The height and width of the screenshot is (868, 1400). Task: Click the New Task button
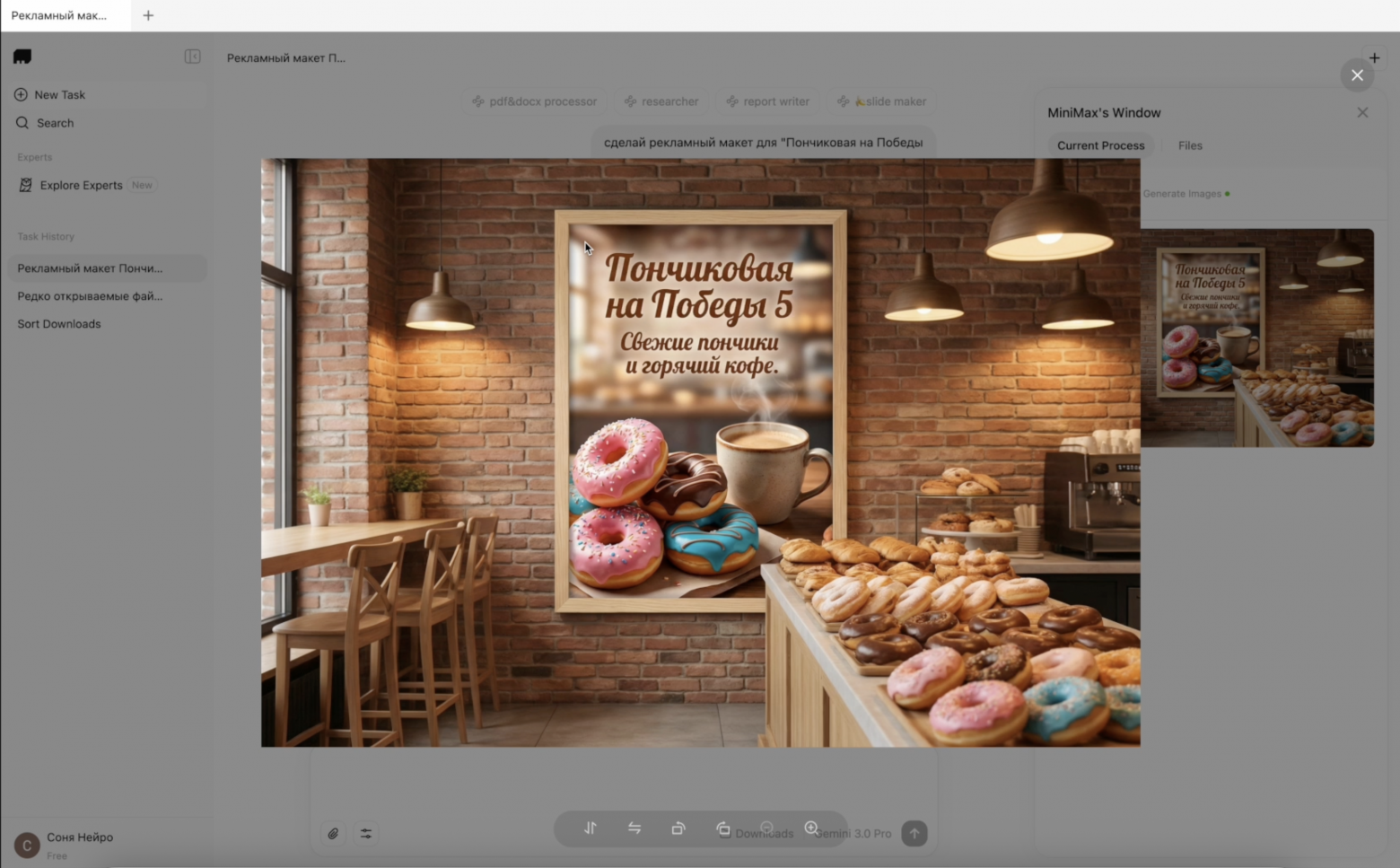click(x=60, y=94)
